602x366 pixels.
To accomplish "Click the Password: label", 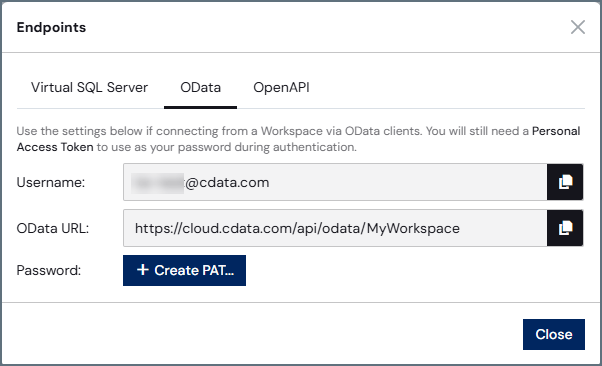I will tap(49, 270).
